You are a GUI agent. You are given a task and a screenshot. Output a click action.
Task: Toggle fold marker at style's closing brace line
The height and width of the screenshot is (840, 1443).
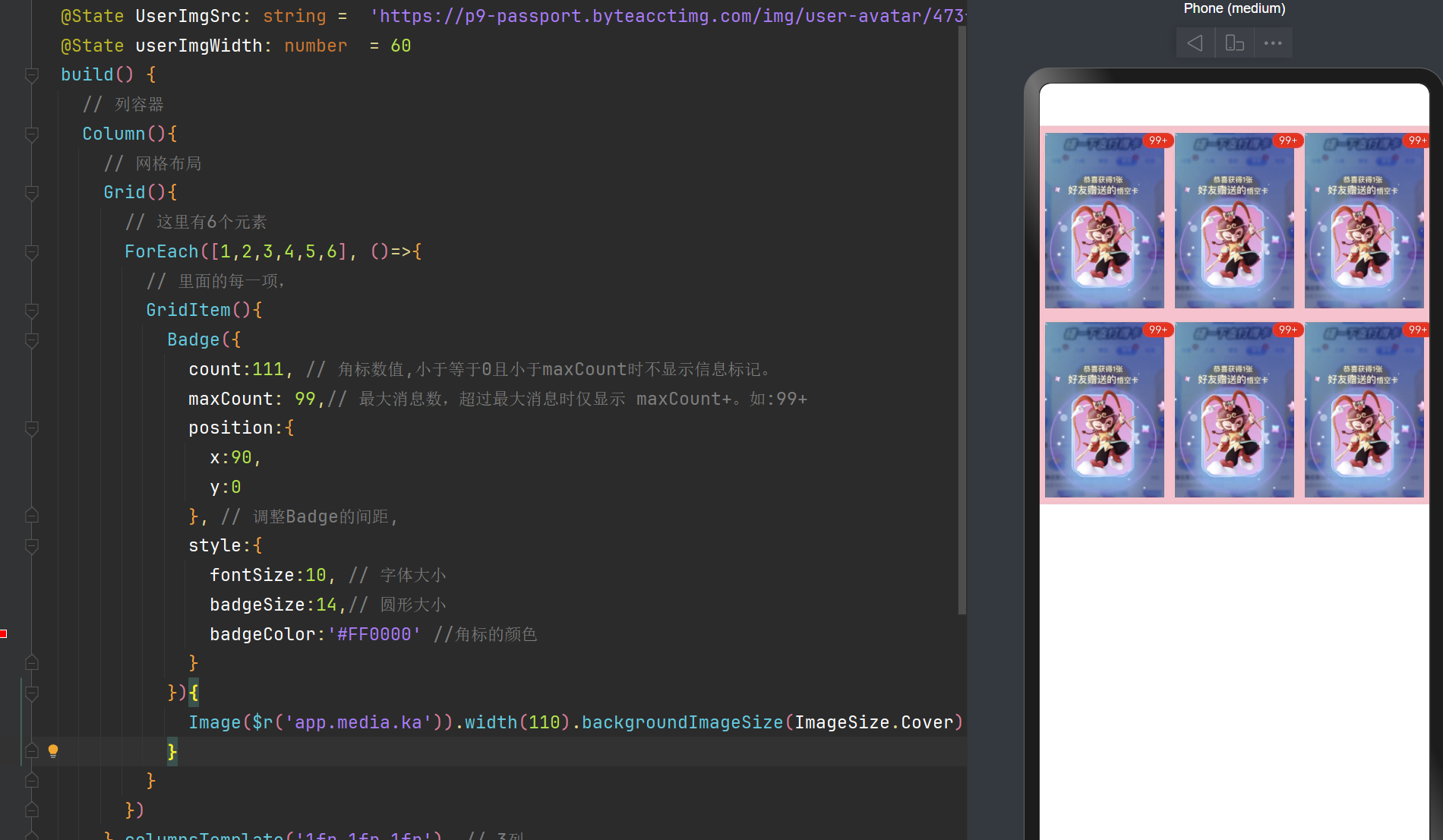(x=32, y=663)
